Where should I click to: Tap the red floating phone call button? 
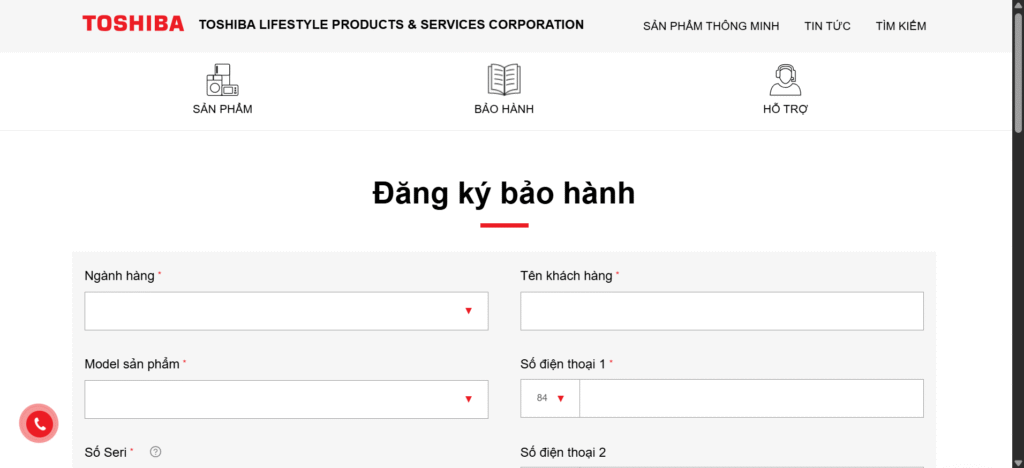click(x=39, y=424)
